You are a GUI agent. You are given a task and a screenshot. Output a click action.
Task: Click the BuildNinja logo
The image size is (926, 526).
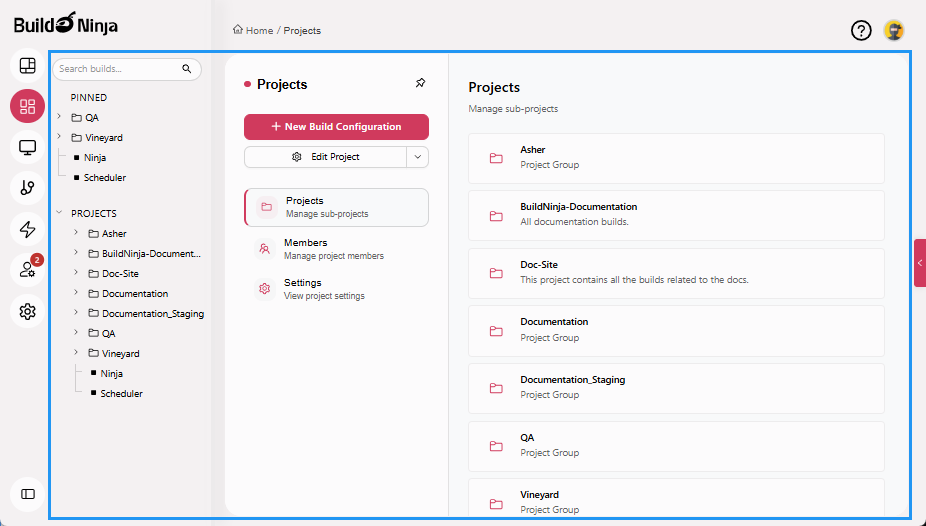66,24
